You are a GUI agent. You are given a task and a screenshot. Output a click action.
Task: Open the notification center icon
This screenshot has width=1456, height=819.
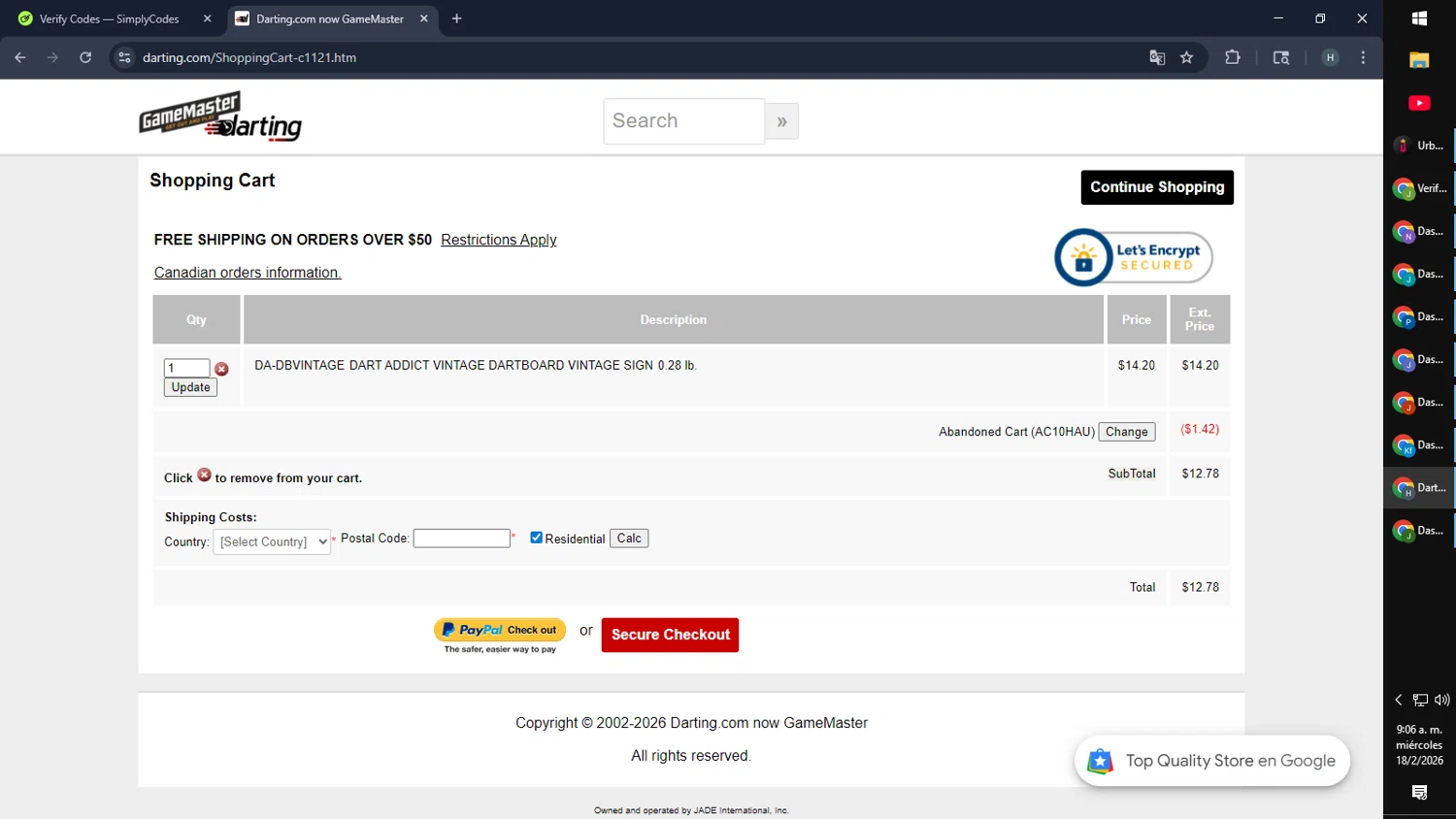point(1419,793)
